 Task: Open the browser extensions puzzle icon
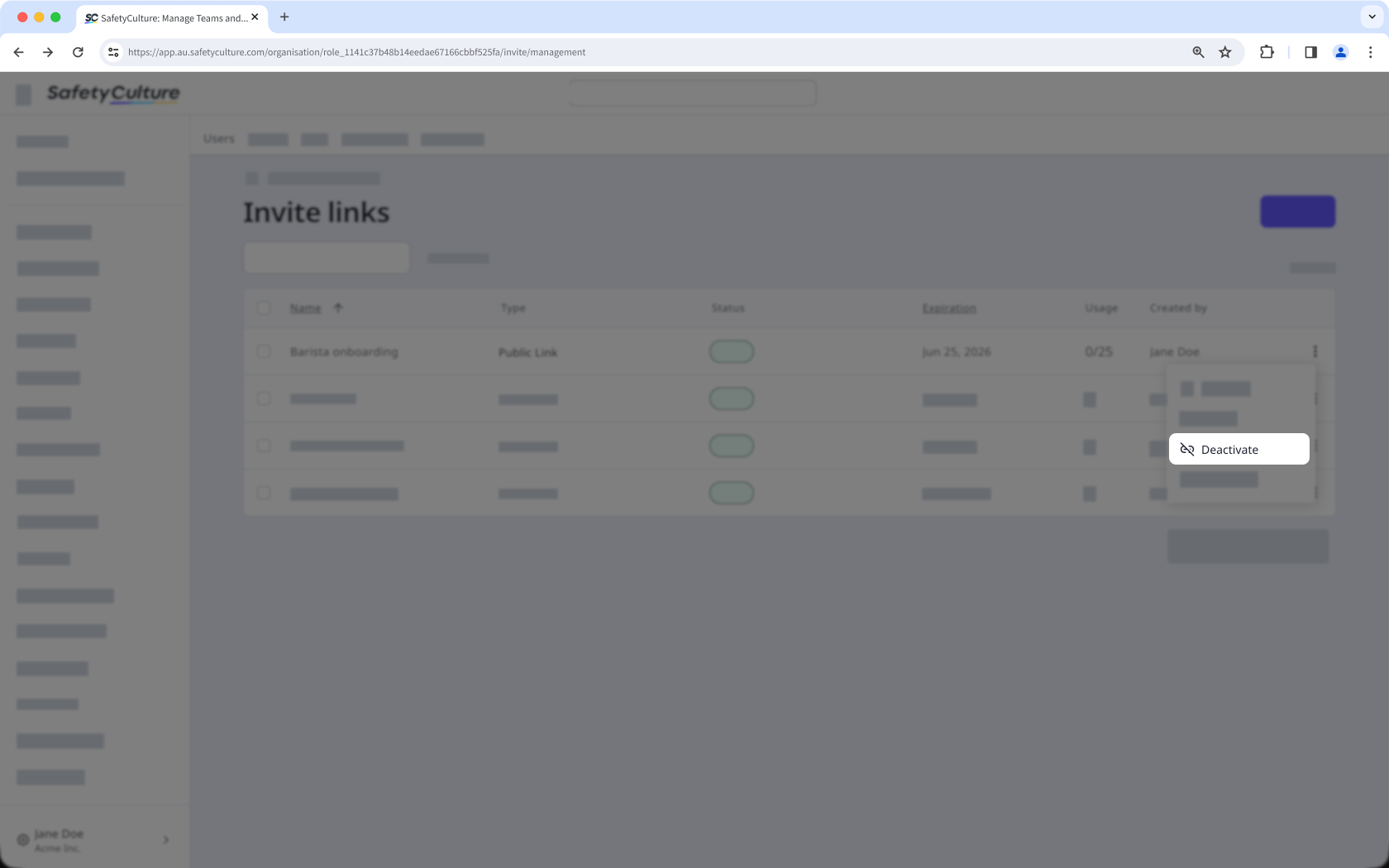coord(1267,52)
